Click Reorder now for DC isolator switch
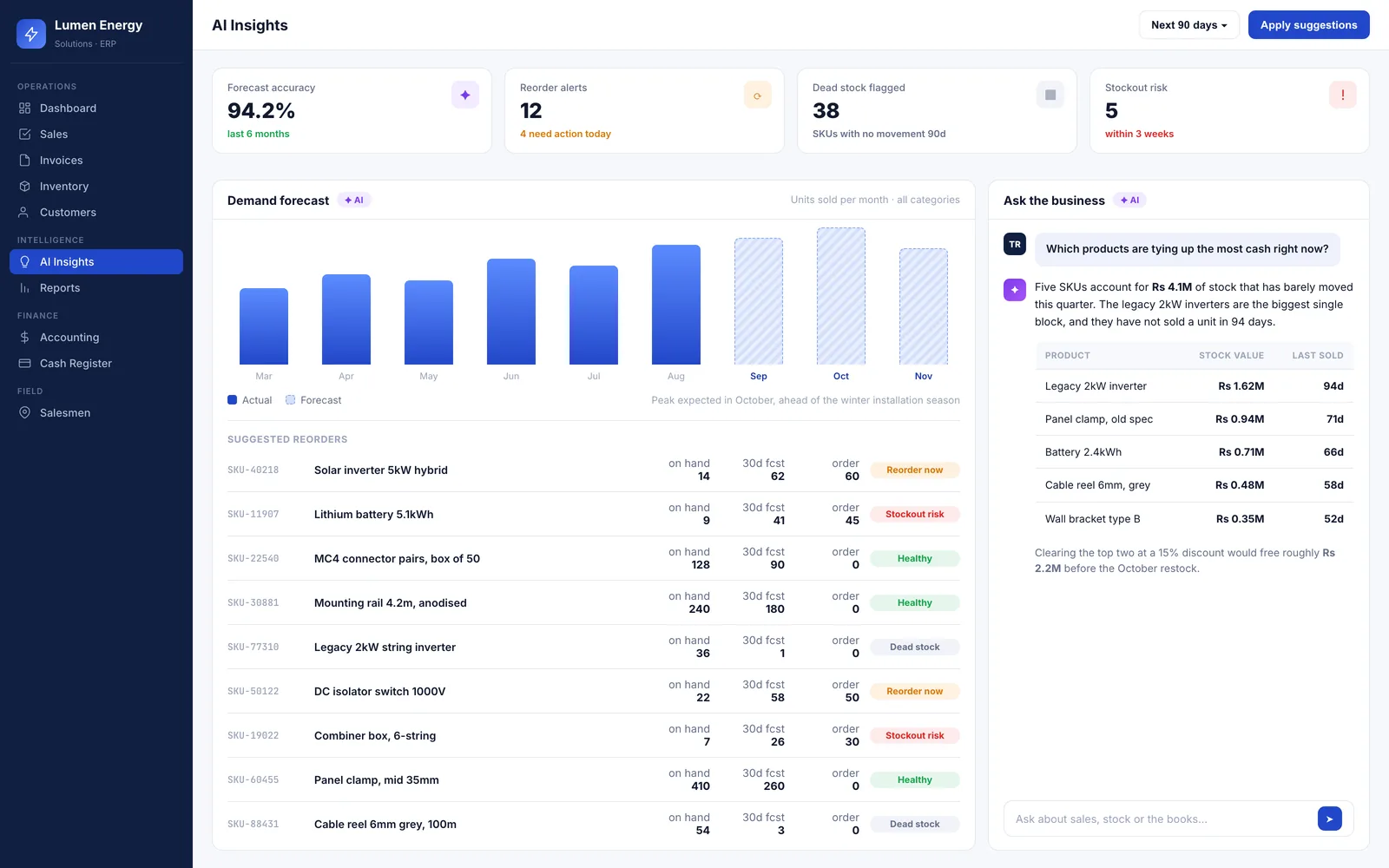Image resolution: width=1389 pixels, height=868 pixels. click(914, 692)
